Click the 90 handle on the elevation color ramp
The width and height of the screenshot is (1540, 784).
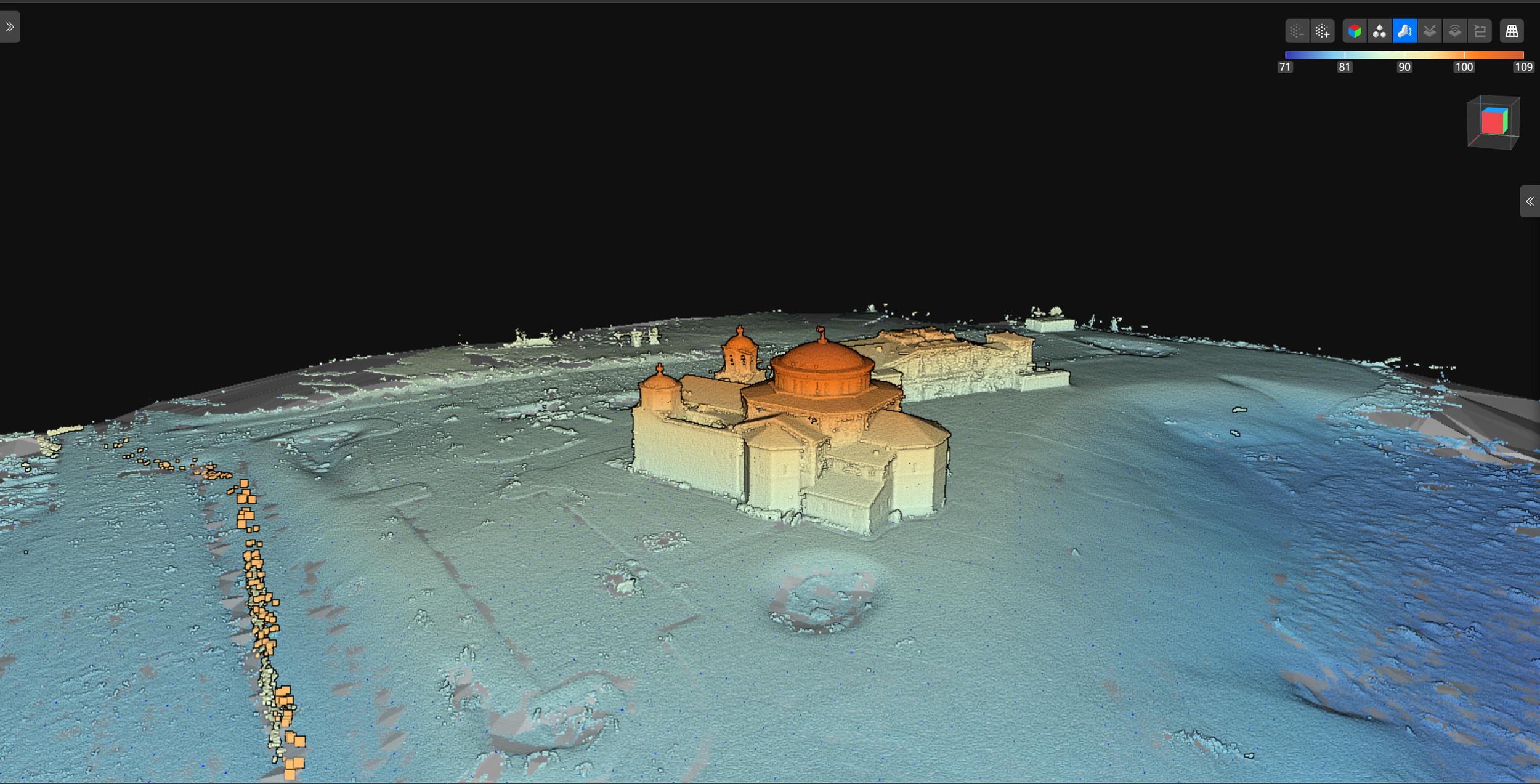pos(1404,67)
